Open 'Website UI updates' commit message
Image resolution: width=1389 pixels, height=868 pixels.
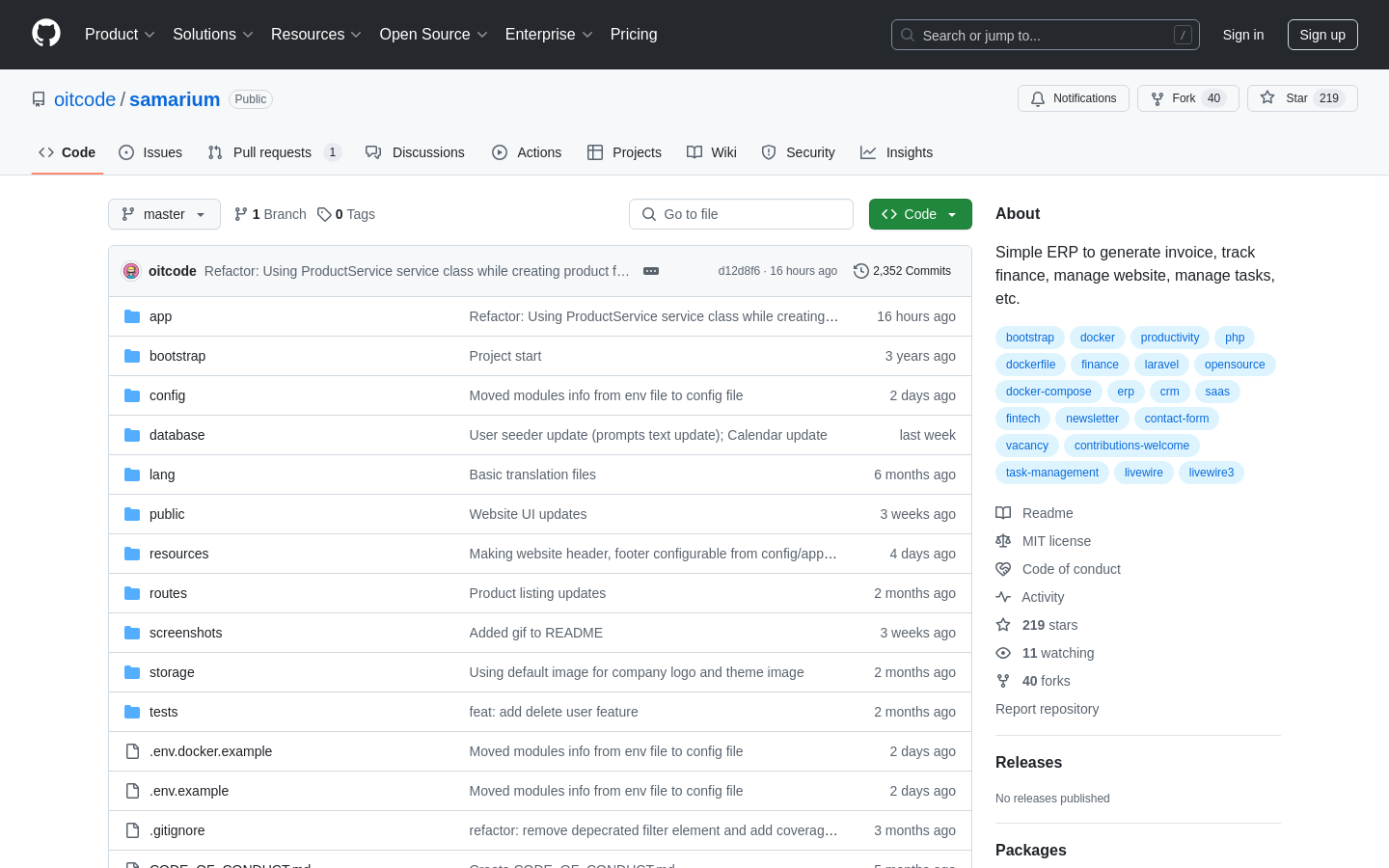pyautogui.click(x=528, y=514)
